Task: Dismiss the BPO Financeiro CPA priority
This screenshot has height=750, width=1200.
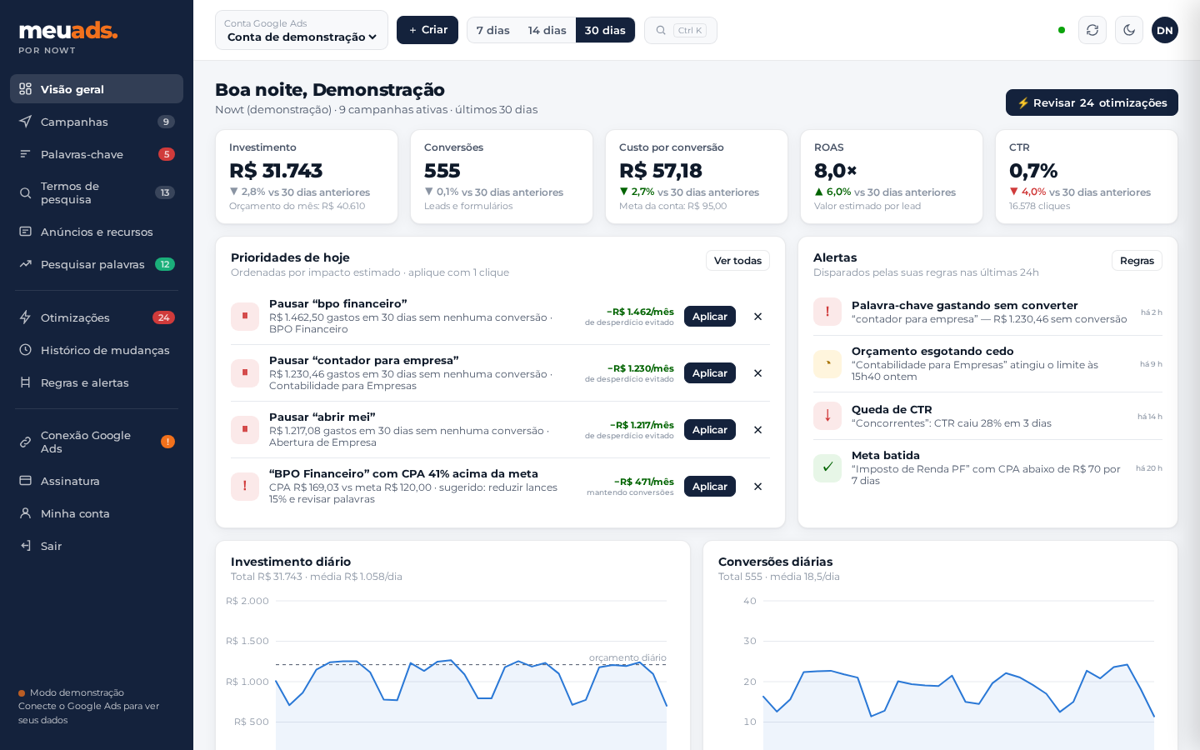Action: (758, 486)
